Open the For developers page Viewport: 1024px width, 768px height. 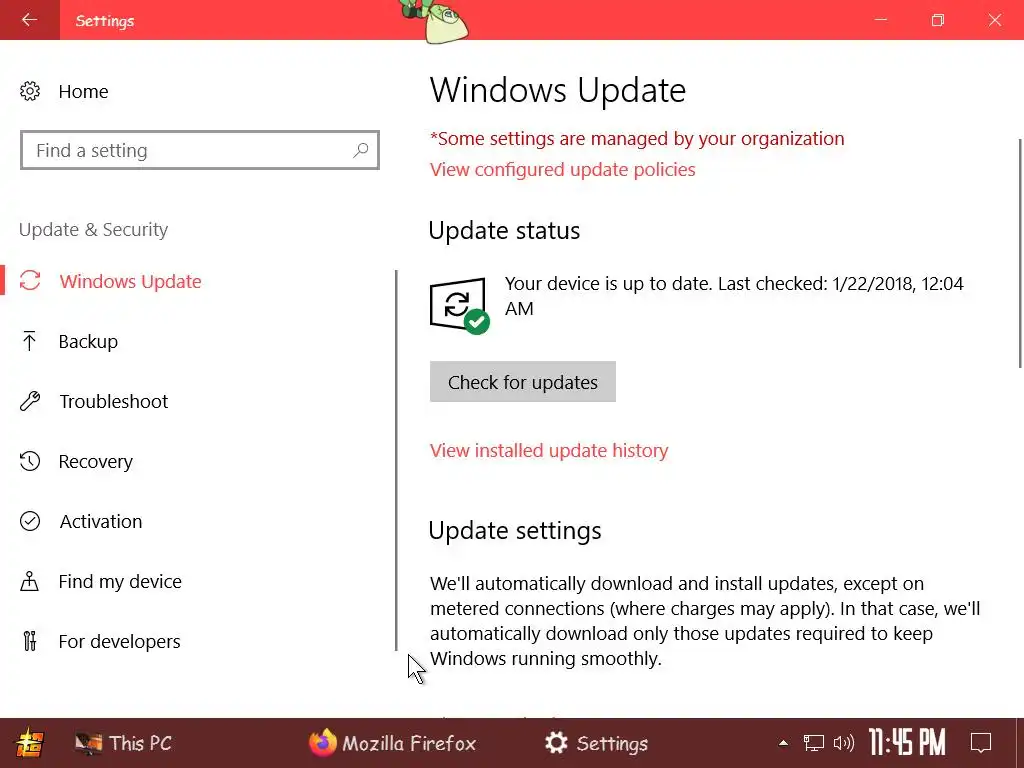click(x=120, y=642)
